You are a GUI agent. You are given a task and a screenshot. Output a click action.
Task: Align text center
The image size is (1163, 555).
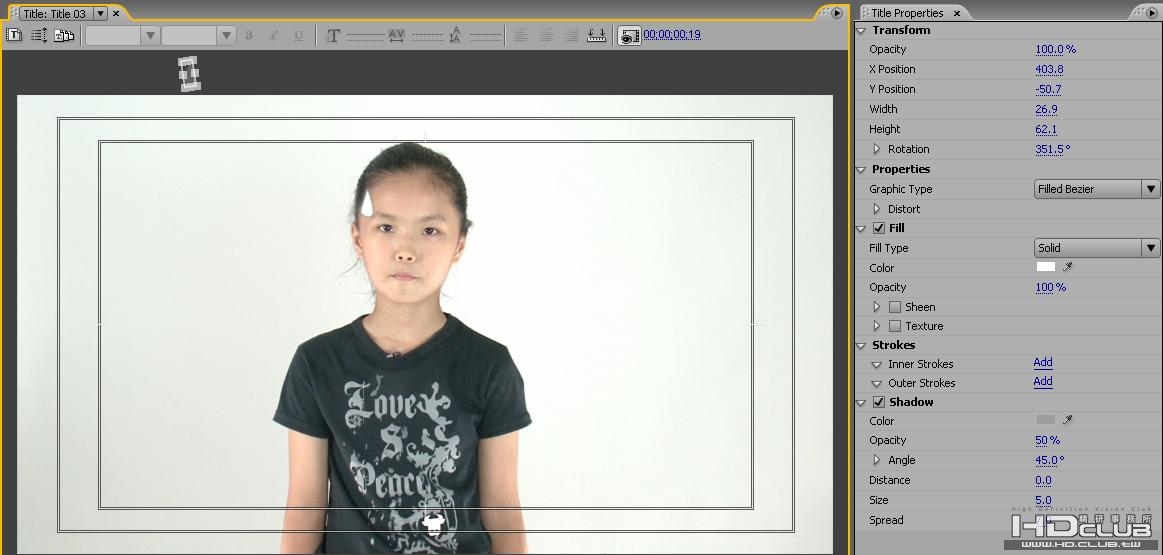click(546, 35)
